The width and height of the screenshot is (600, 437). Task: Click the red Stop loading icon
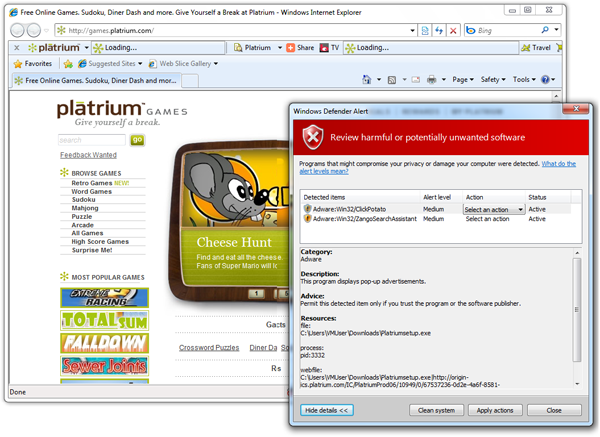(x=453, y=30)
